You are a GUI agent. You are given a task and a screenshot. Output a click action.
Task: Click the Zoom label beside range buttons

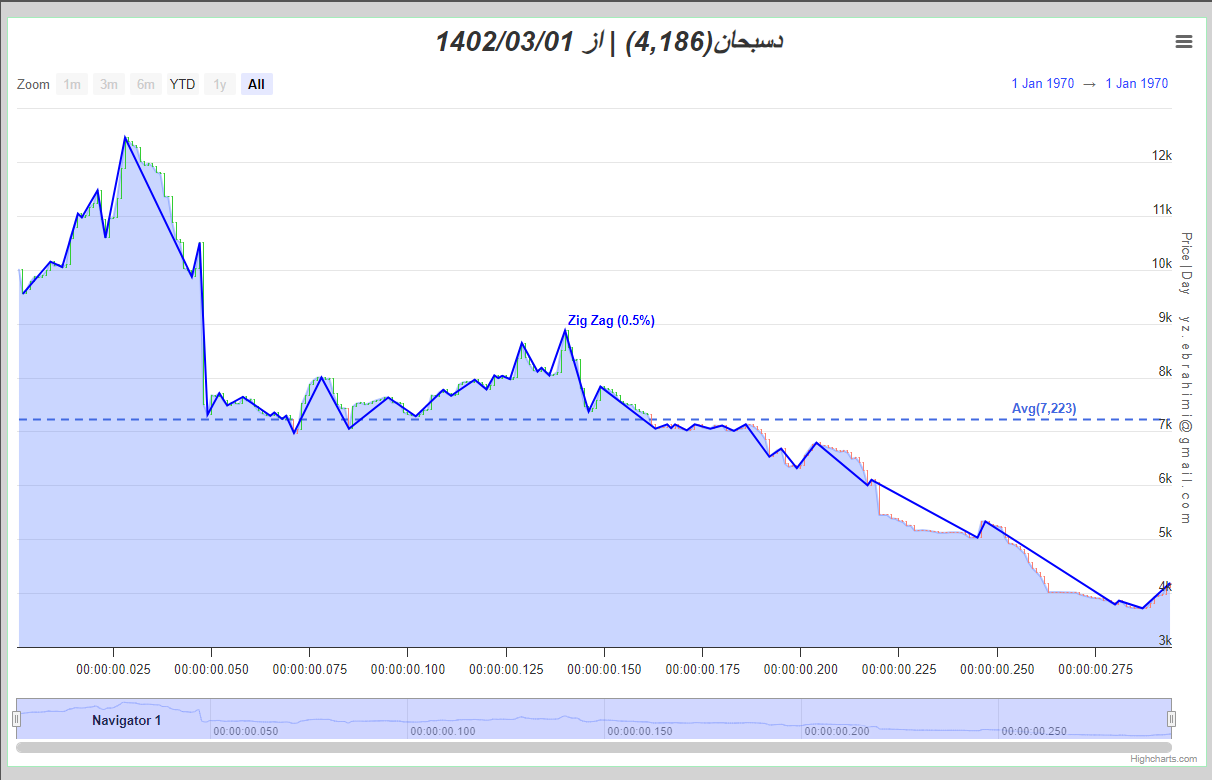(x=33, y=84)
